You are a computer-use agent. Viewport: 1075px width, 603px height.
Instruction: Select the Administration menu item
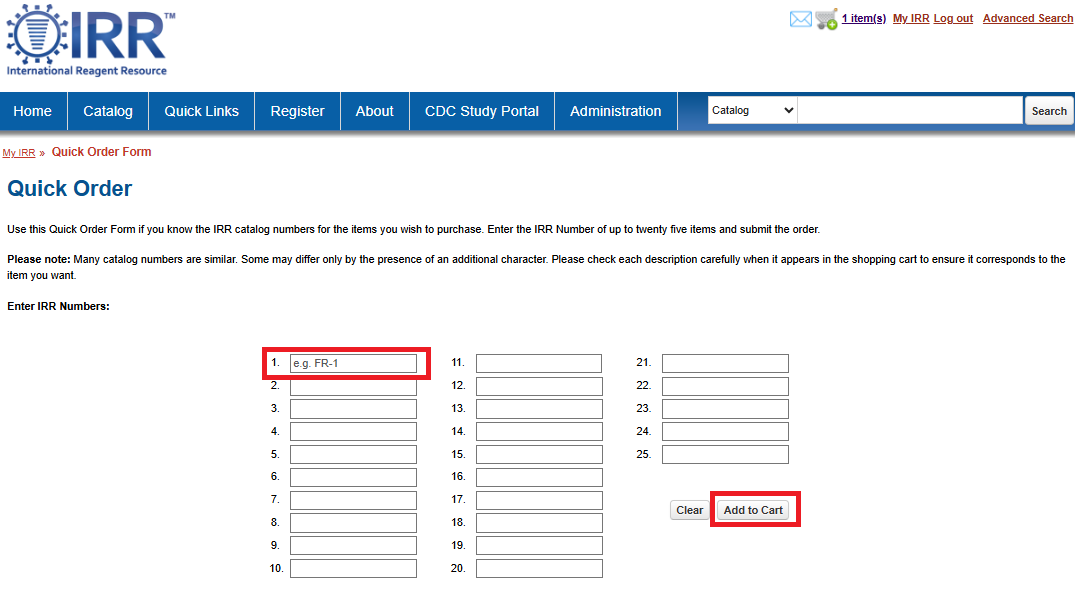(x=616, y=111)
